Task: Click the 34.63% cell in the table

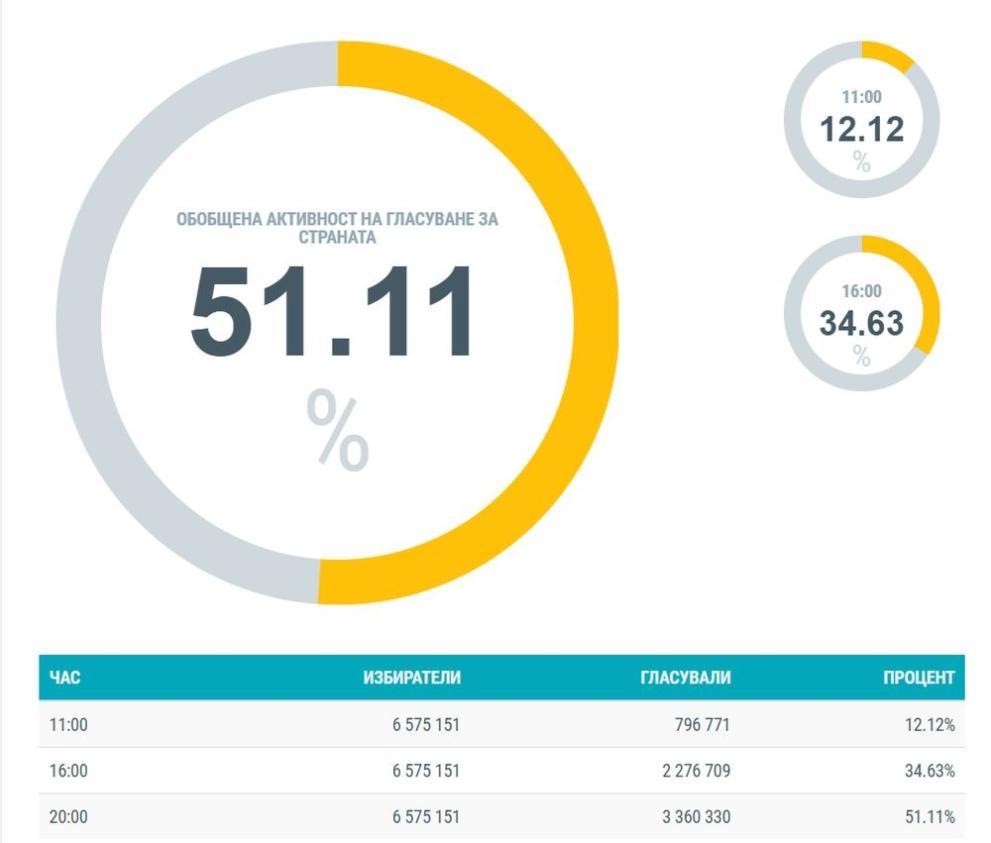Action: tap(929, 771)
